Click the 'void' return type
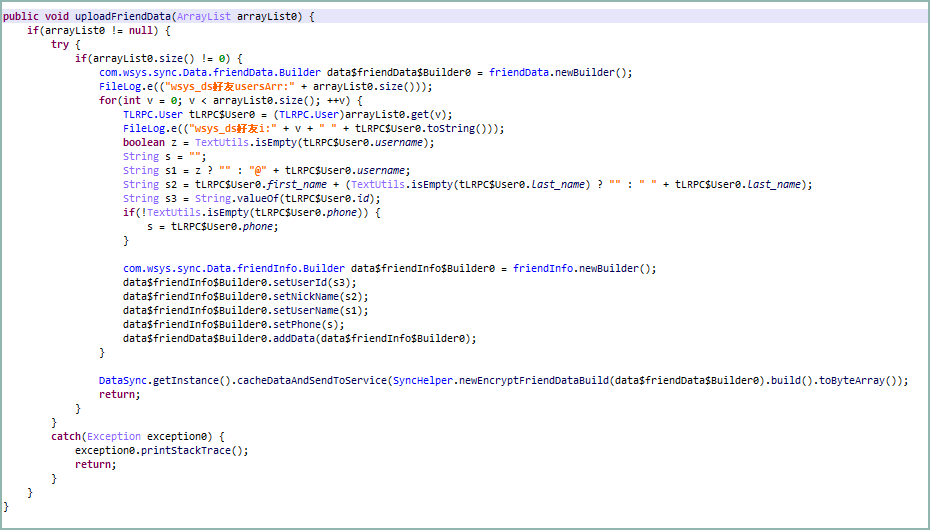Viewport: 930px width, 530px height. (57, 17)
